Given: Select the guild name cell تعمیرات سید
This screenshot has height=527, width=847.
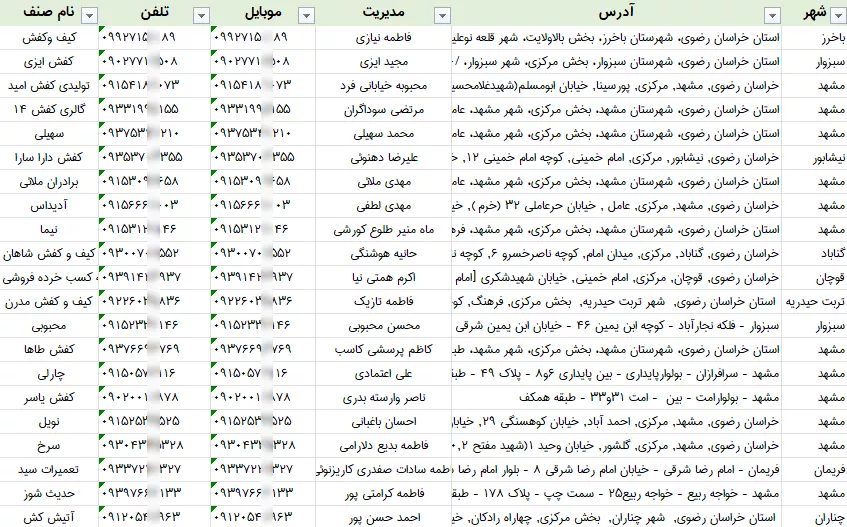Looking at the screenshot, I should click(x=49, y=469).
